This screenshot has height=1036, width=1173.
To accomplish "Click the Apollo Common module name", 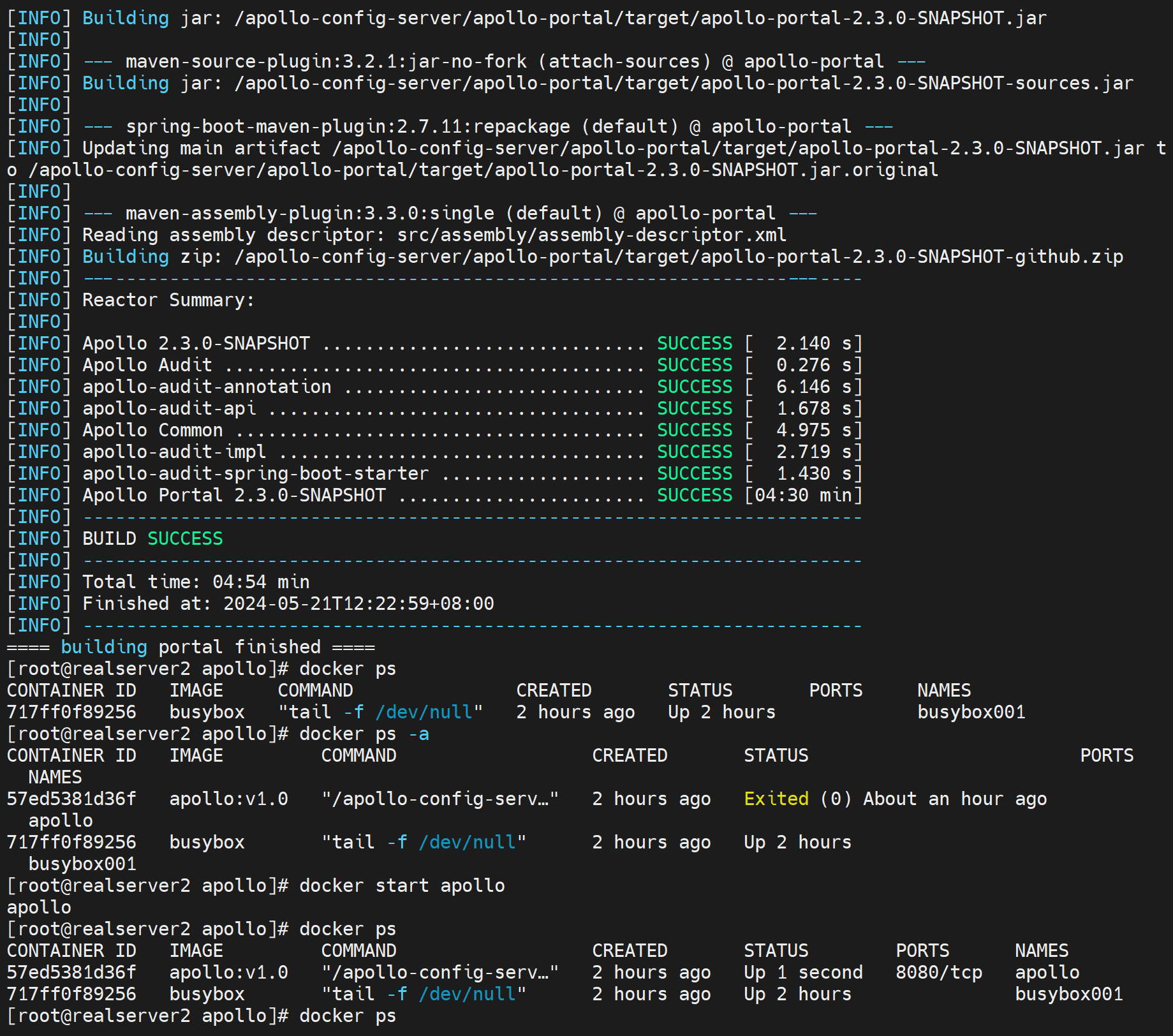I will point(152,430).
